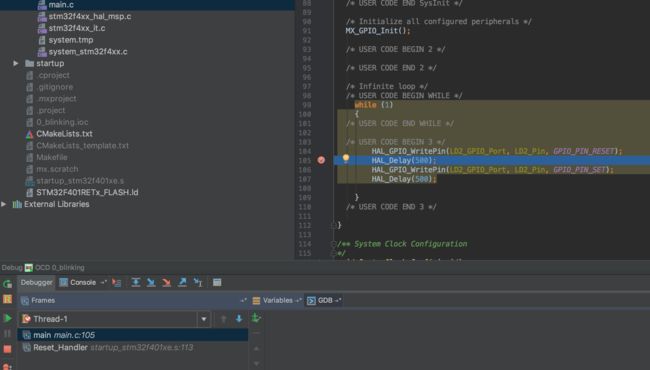Click the yellow intention lightbulb on line 105
Image resolution: width=650 pixels, height=370 pixels.
(346, 158)
